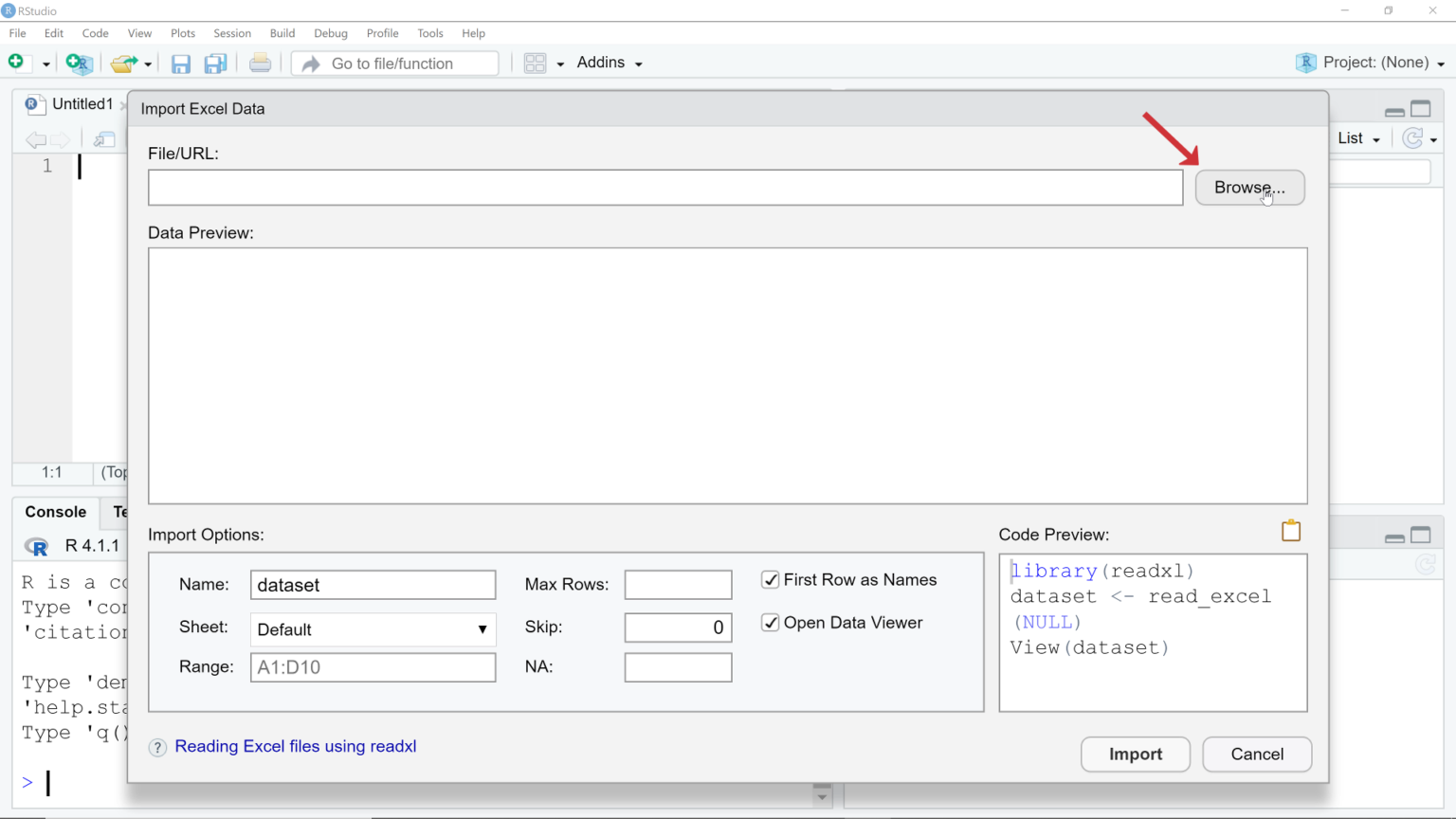Open the Project: (None) menu
The image size is (1456, 819).
[1384, 63]
